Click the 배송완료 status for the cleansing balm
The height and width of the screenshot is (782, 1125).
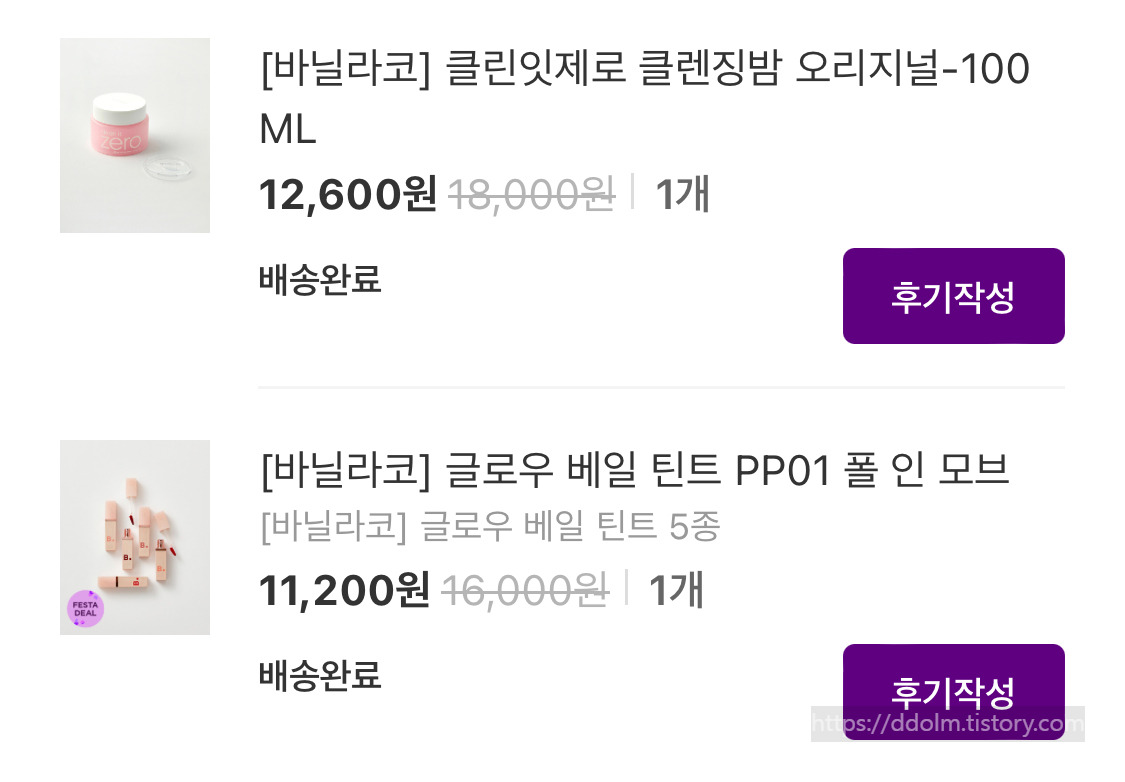pyautogui.click(x=320, y=280)
